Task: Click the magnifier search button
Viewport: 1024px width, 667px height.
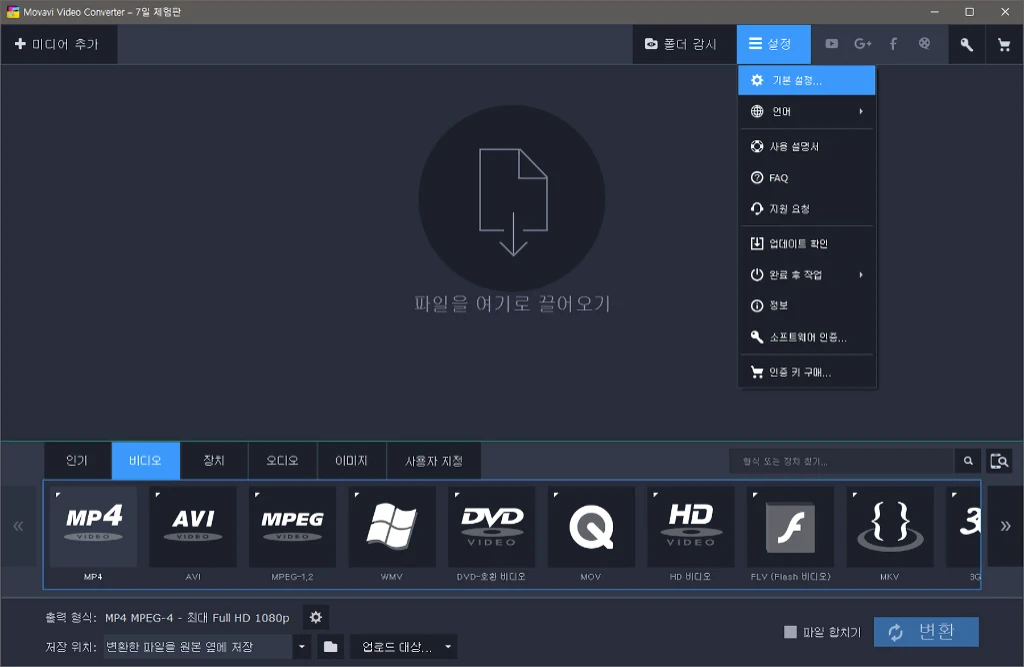Action: (x=968, y=461)
